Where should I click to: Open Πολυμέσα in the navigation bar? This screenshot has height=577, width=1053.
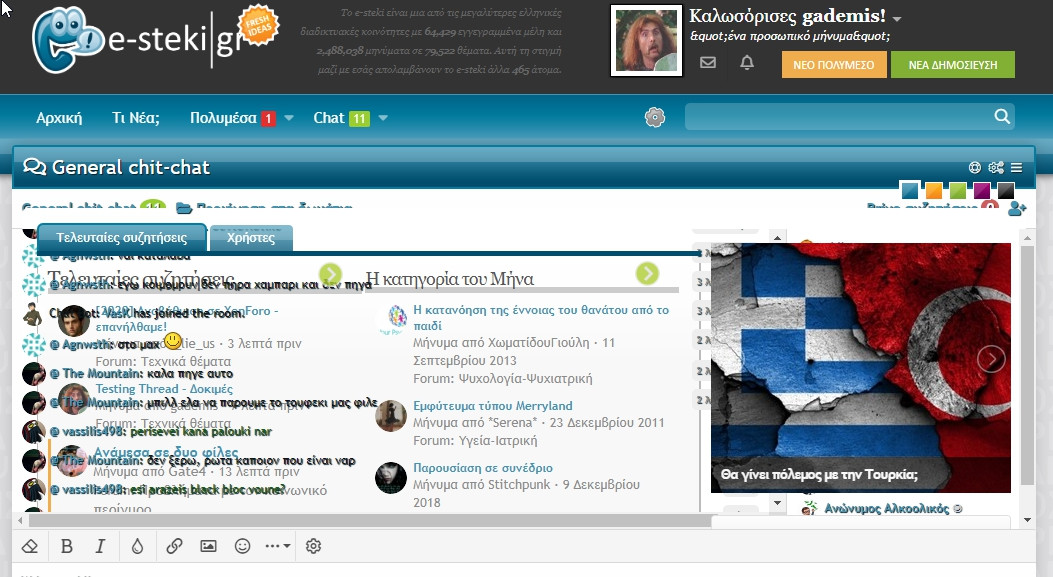(223, 118)
